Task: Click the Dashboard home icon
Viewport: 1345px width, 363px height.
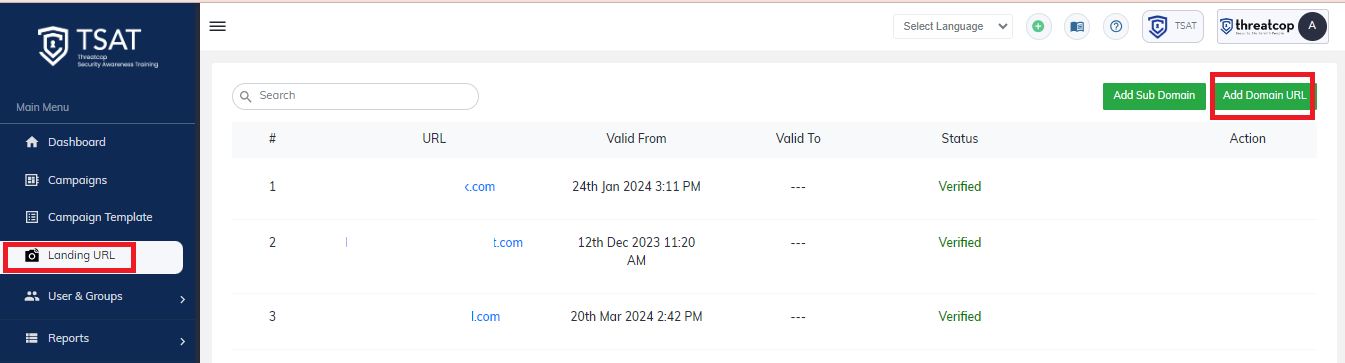Action: (x=31, y=142)
